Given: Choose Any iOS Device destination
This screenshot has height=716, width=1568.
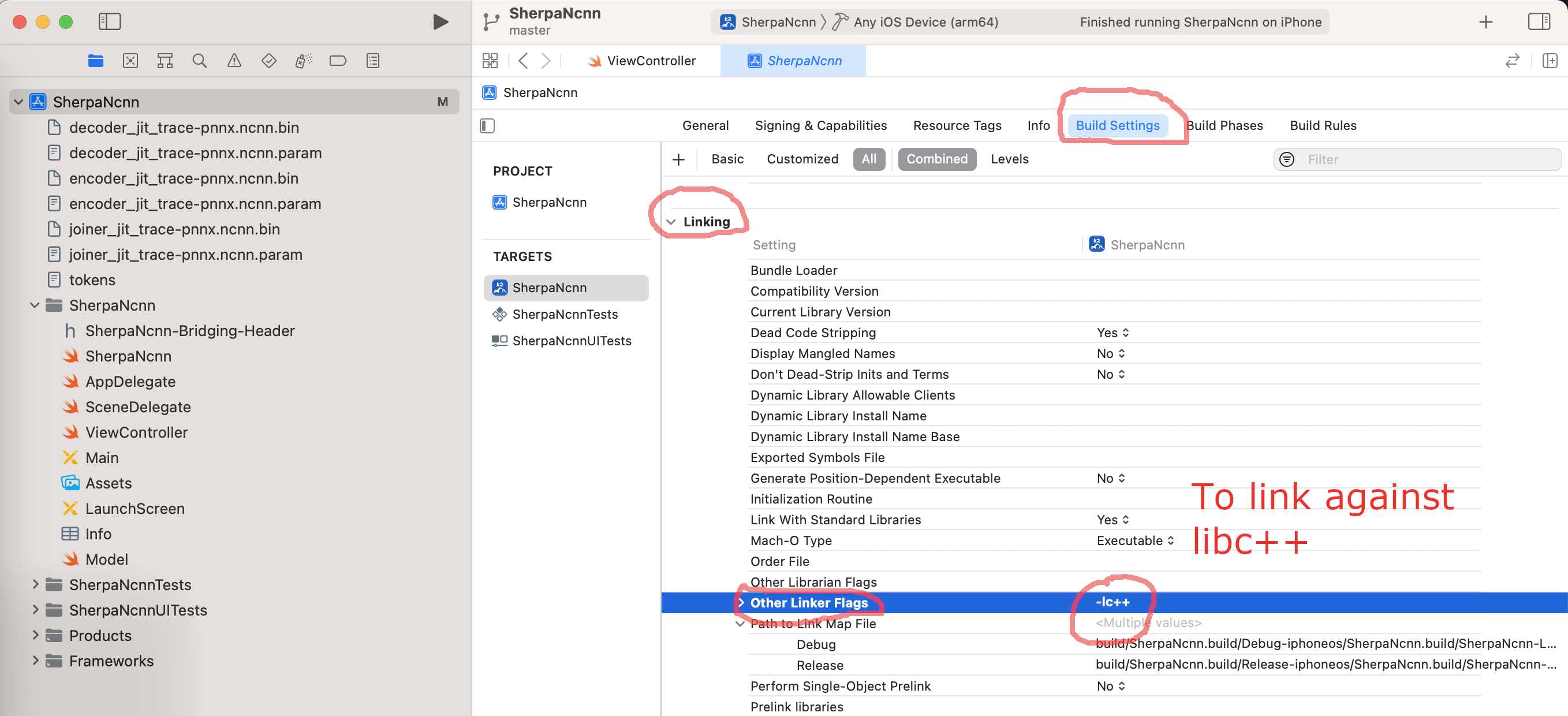Looking at the screenshot, I should tap(916, 22).
